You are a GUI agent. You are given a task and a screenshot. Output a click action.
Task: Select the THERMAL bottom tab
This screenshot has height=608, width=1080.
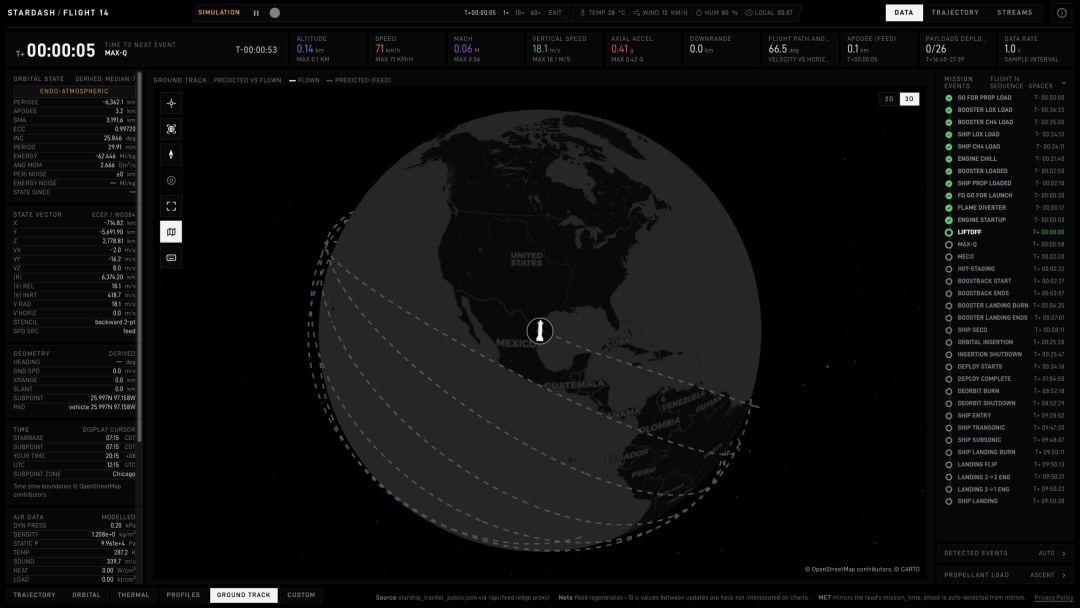pyautogui.click(x=133, y=595)
